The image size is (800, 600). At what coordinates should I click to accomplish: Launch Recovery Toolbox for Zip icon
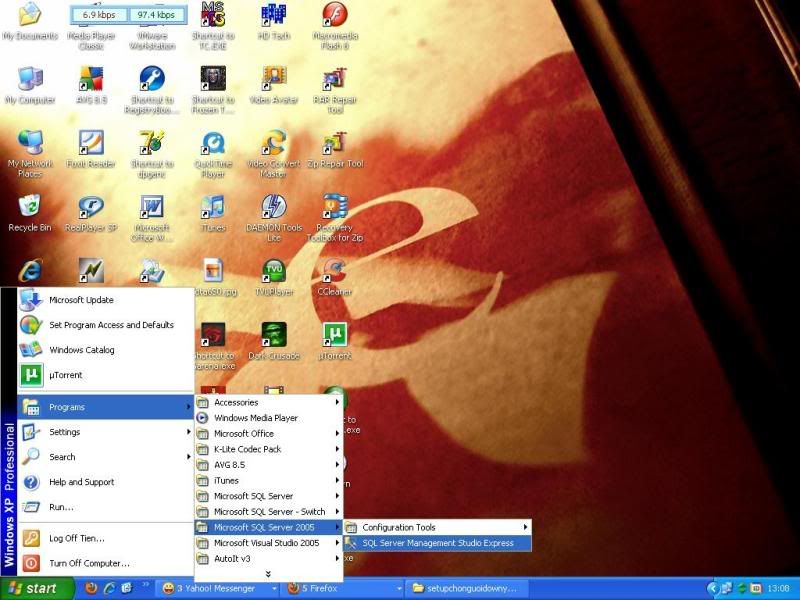click(335, 218)
